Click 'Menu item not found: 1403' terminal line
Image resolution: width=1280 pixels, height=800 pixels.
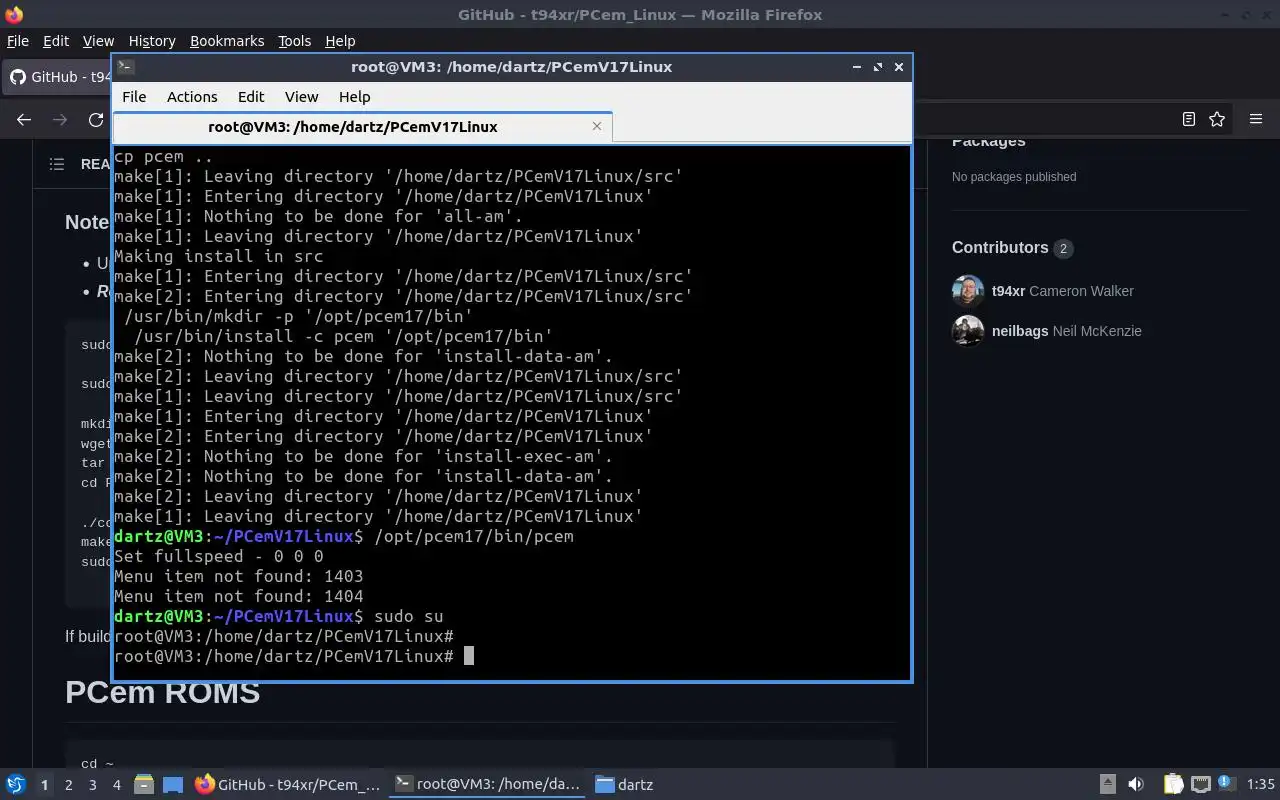[239, 576]
